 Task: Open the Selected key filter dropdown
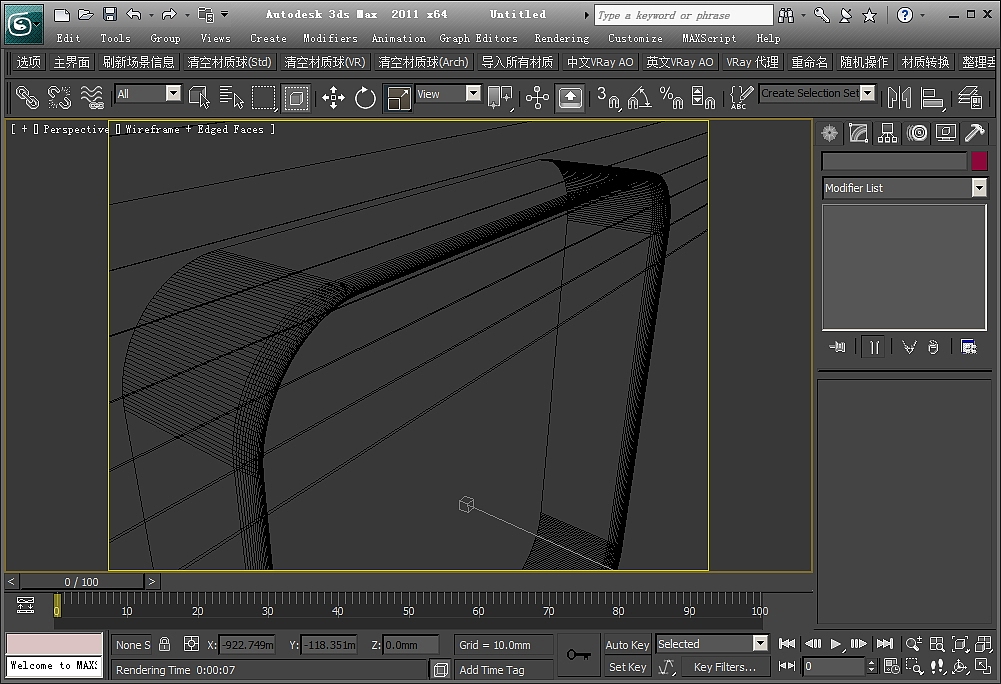760,644
